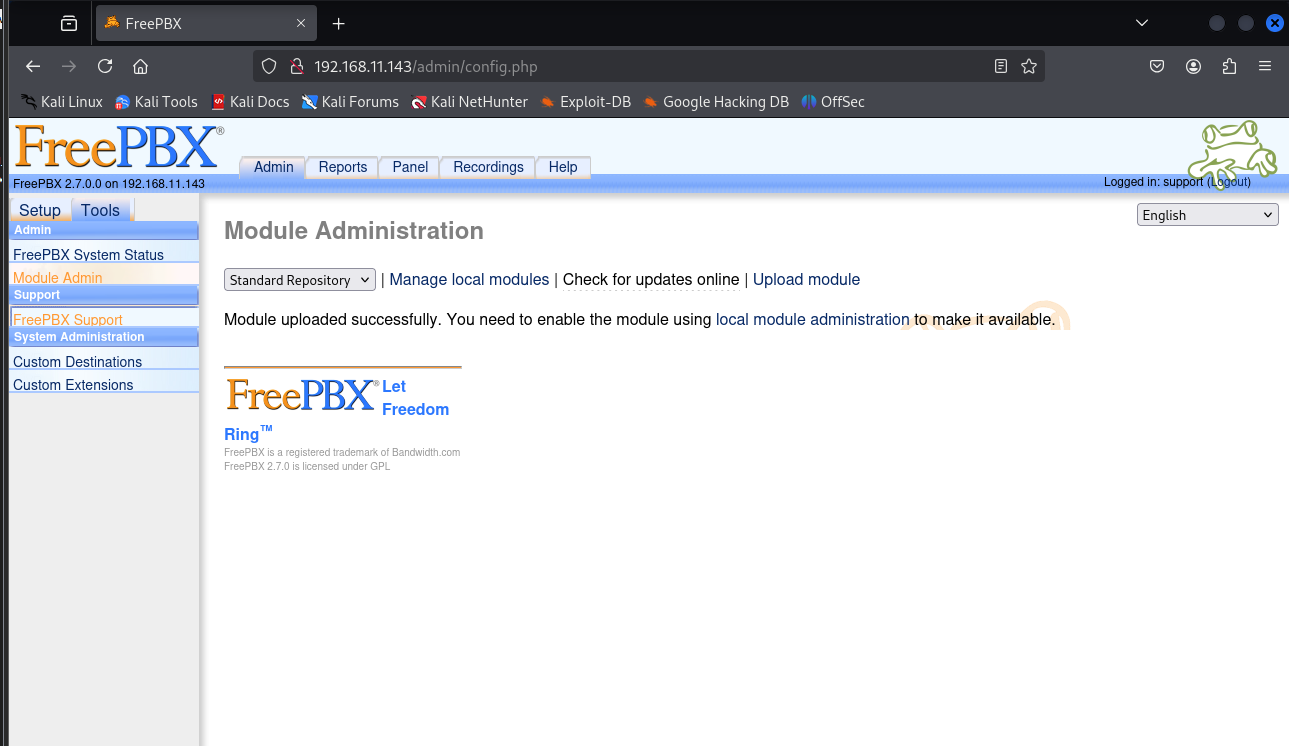1289x746 pixels.
Task: Switch to the Reports tab
Action: [x=343, y=167]
